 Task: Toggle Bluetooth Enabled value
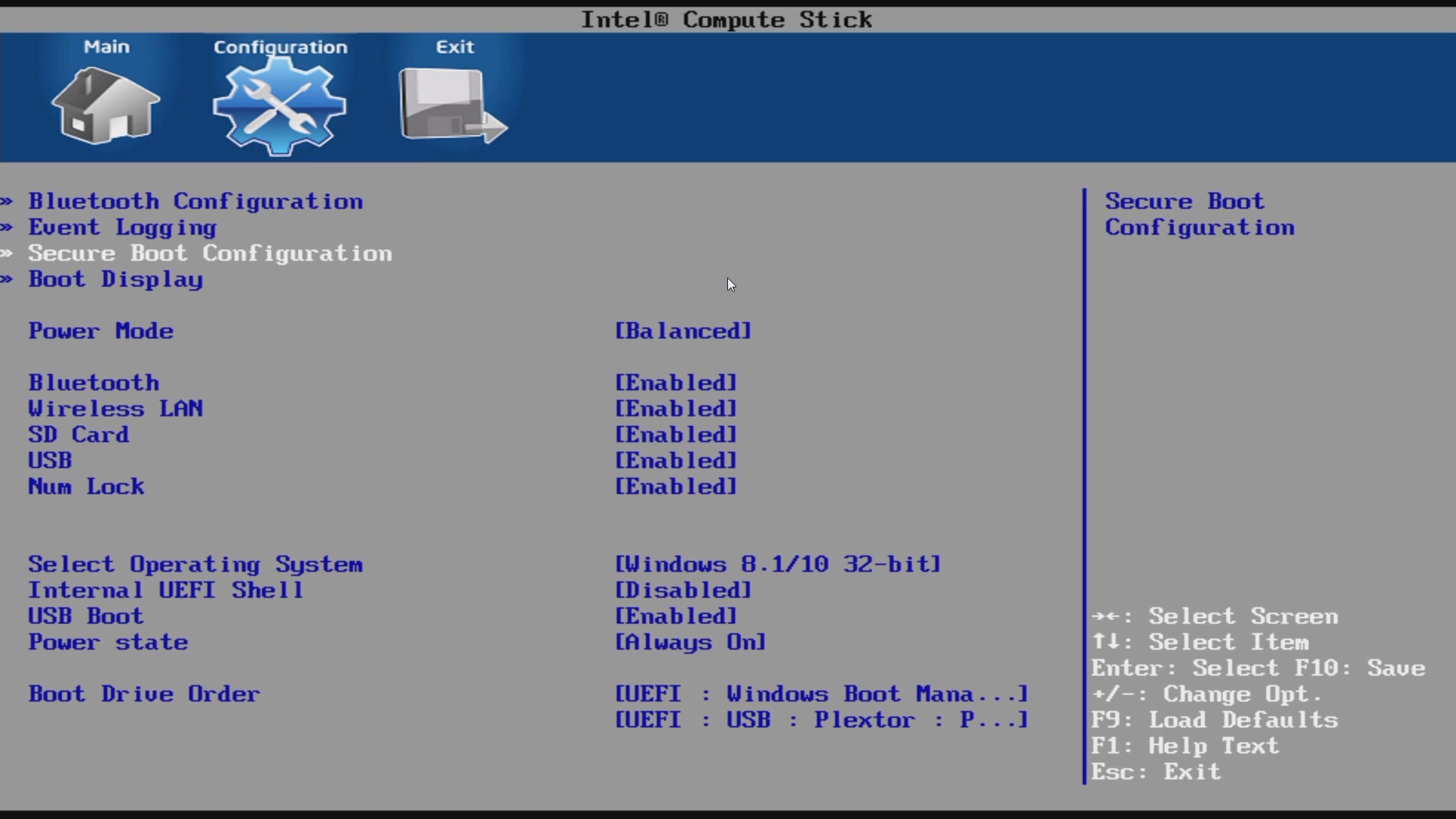click(676, 383)
